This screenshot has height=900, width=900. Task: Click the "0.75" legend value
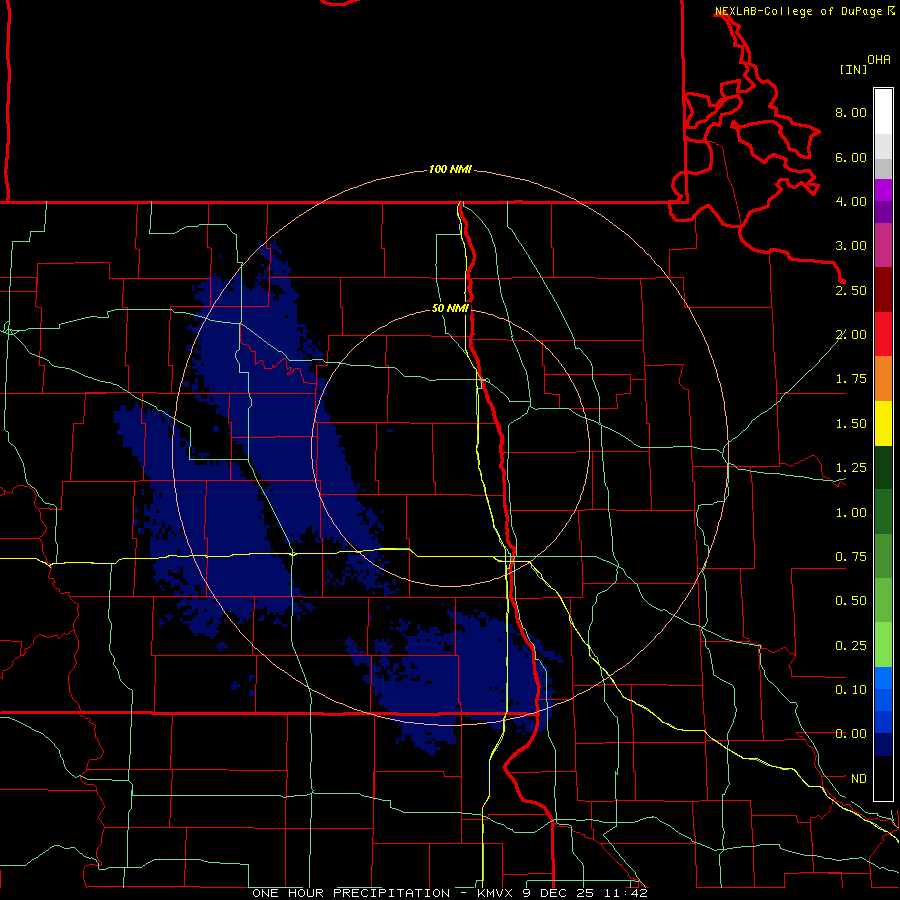[851, 557]
